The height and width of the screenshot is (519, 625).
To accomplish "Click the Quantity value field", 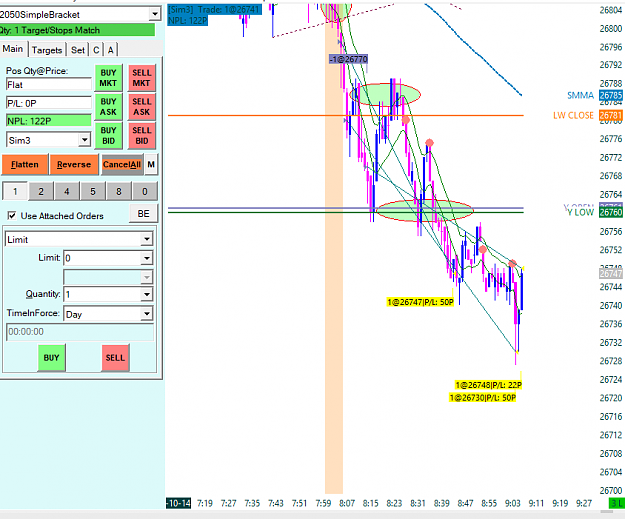I will [x=102, y=294].
